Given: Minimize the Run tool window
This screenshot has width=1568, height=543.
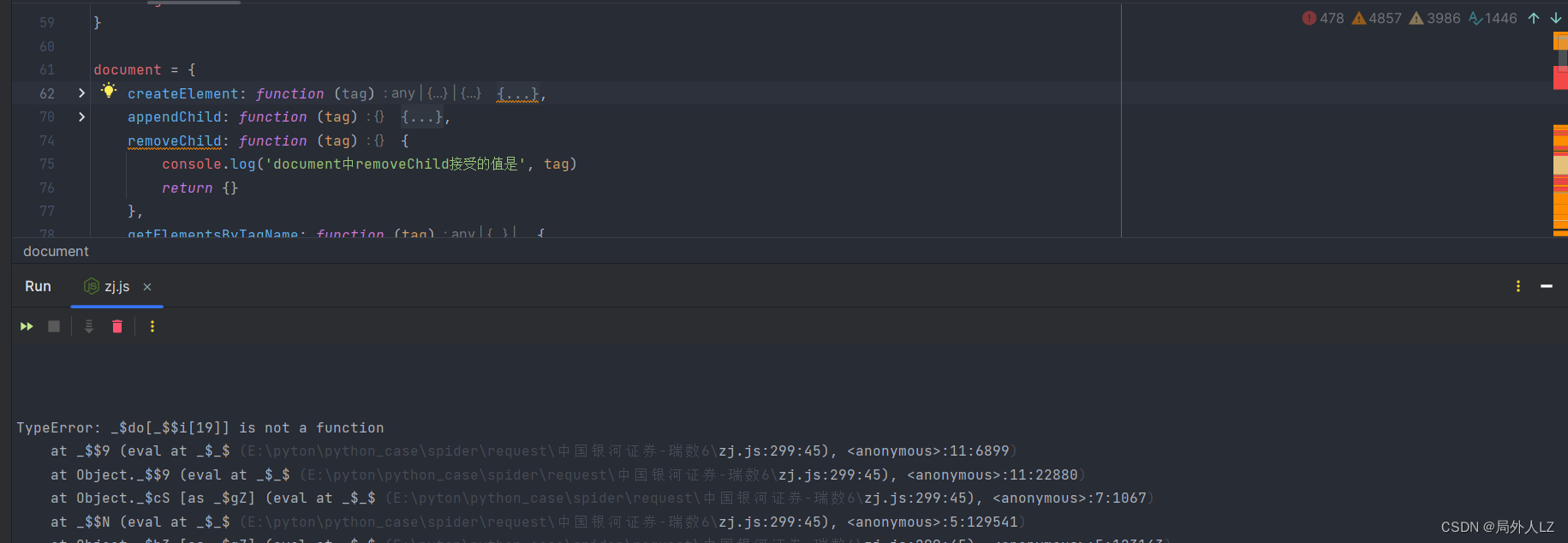Looking at the screenshot, I should [x=1547, y=286].
